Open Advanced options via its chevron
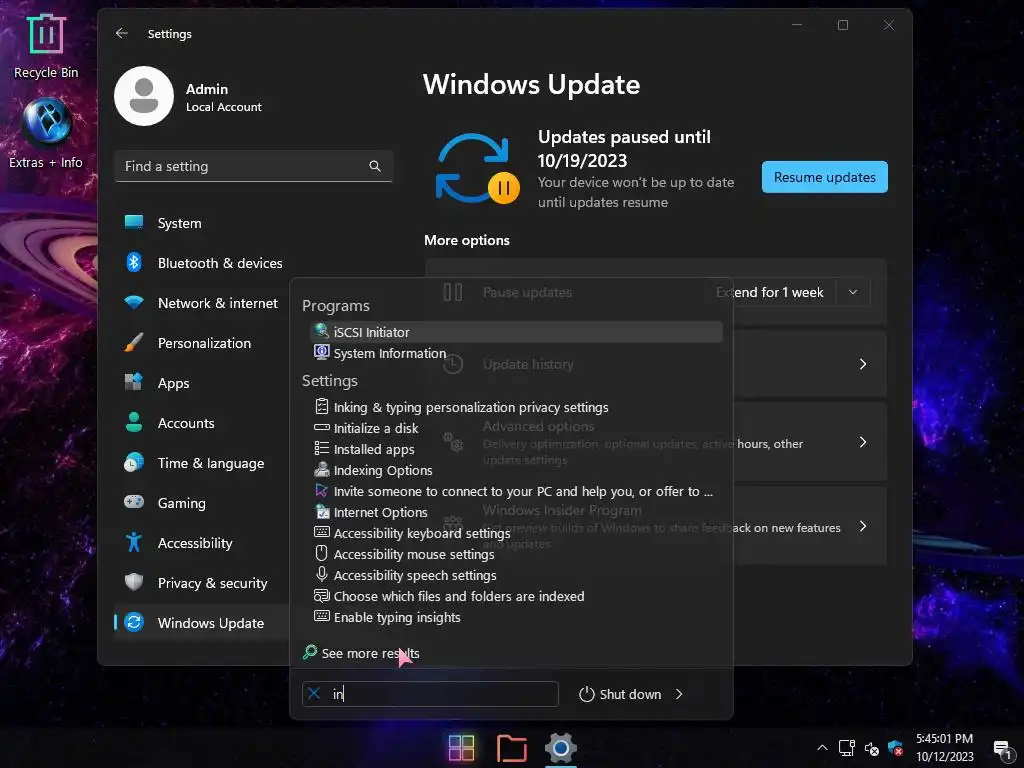 tap(863, 443)
